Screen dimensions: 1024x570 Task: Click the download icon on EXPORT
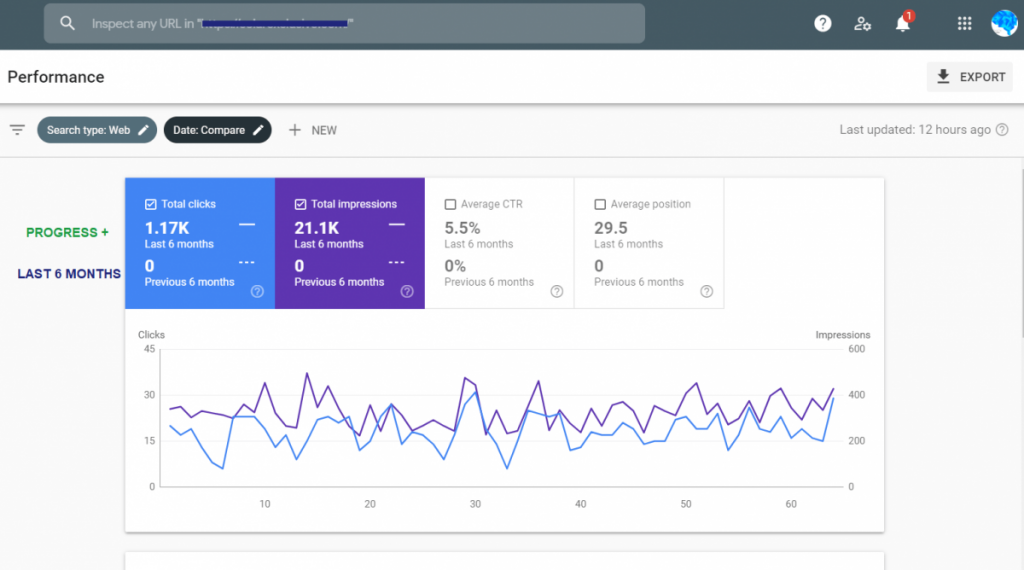click(x=943, y=77)
